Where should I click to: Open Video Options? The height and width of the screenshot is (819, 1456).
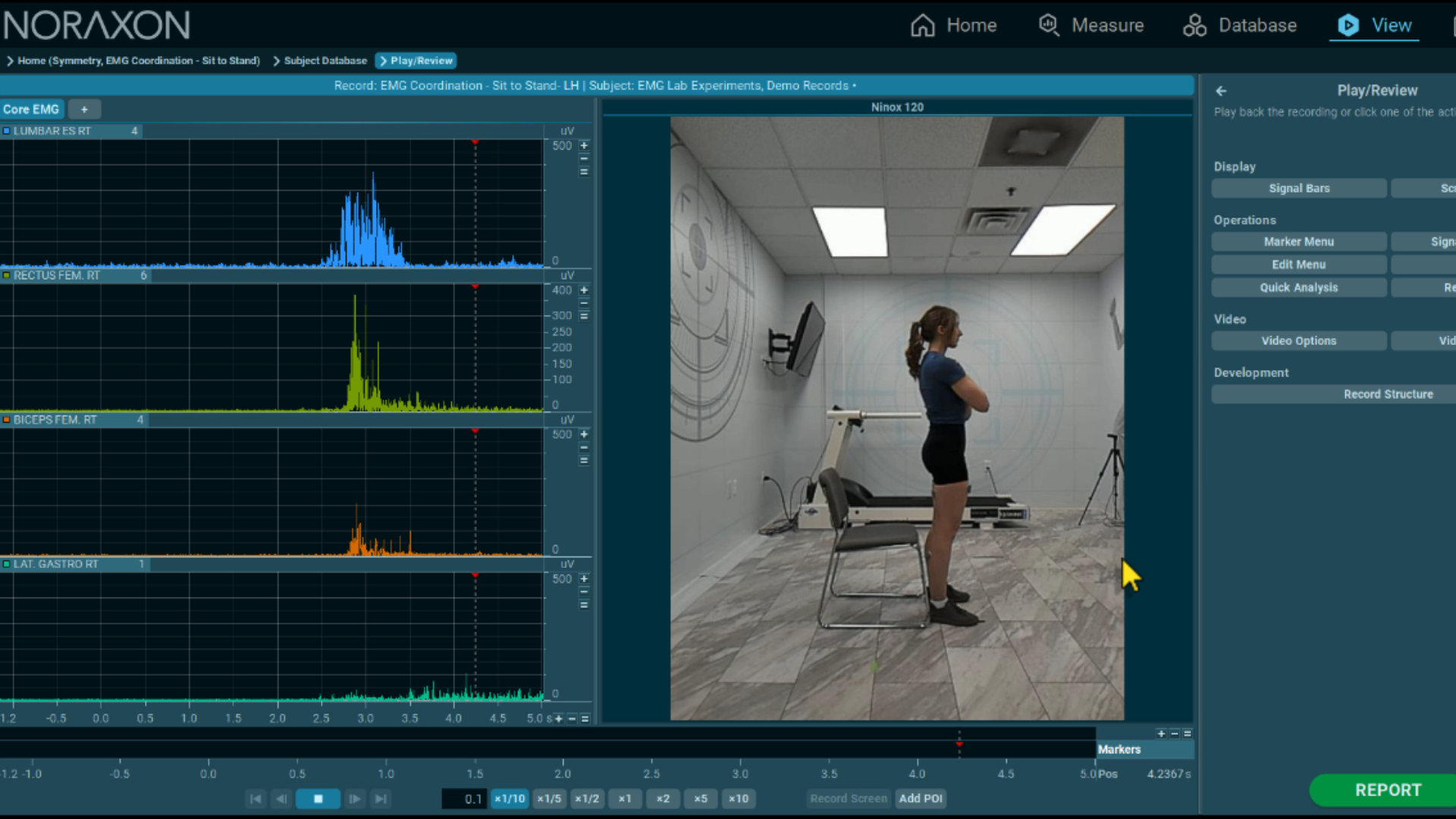pos(1299,341)
